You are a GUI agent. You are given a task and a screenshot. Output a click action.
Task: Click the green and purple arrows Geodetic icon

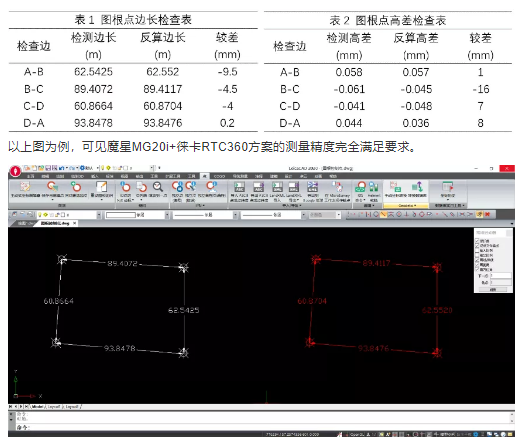tap(418, 186)
